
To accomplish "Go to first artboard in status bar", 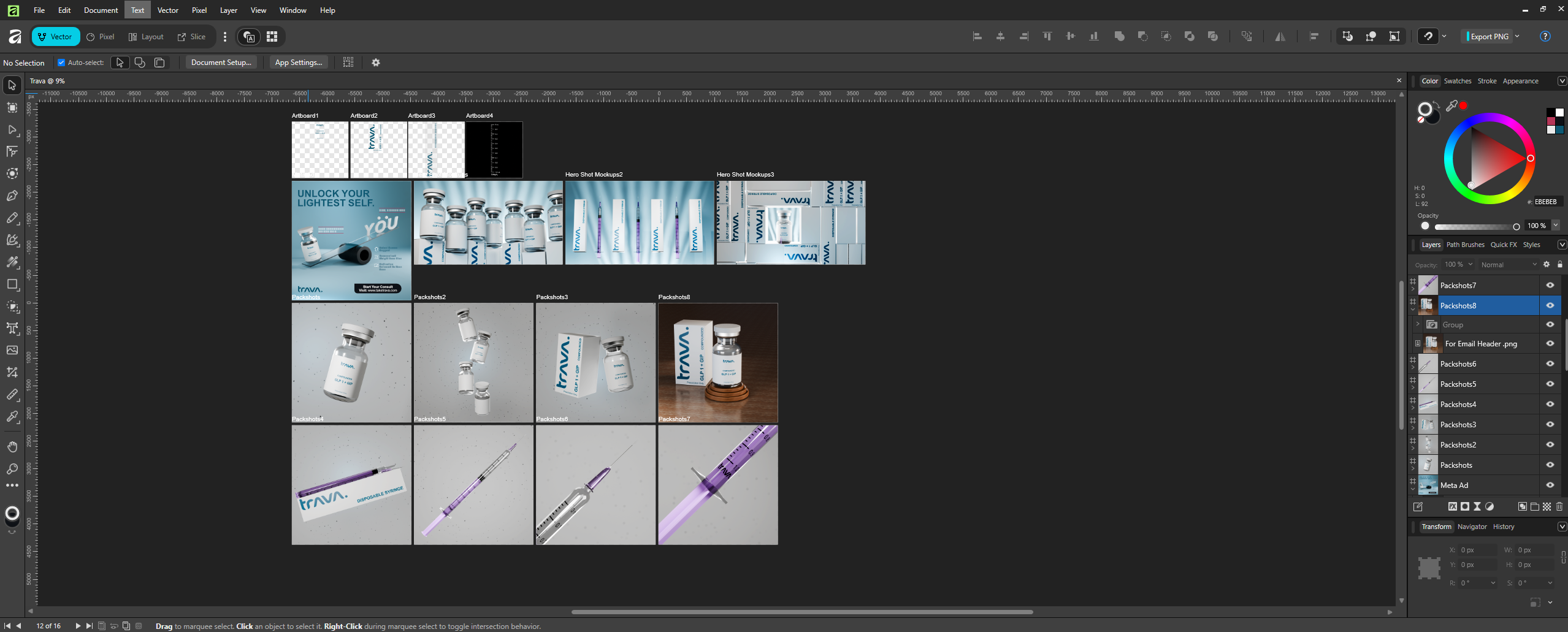I will pyautogui.click(x=8, y=626).
